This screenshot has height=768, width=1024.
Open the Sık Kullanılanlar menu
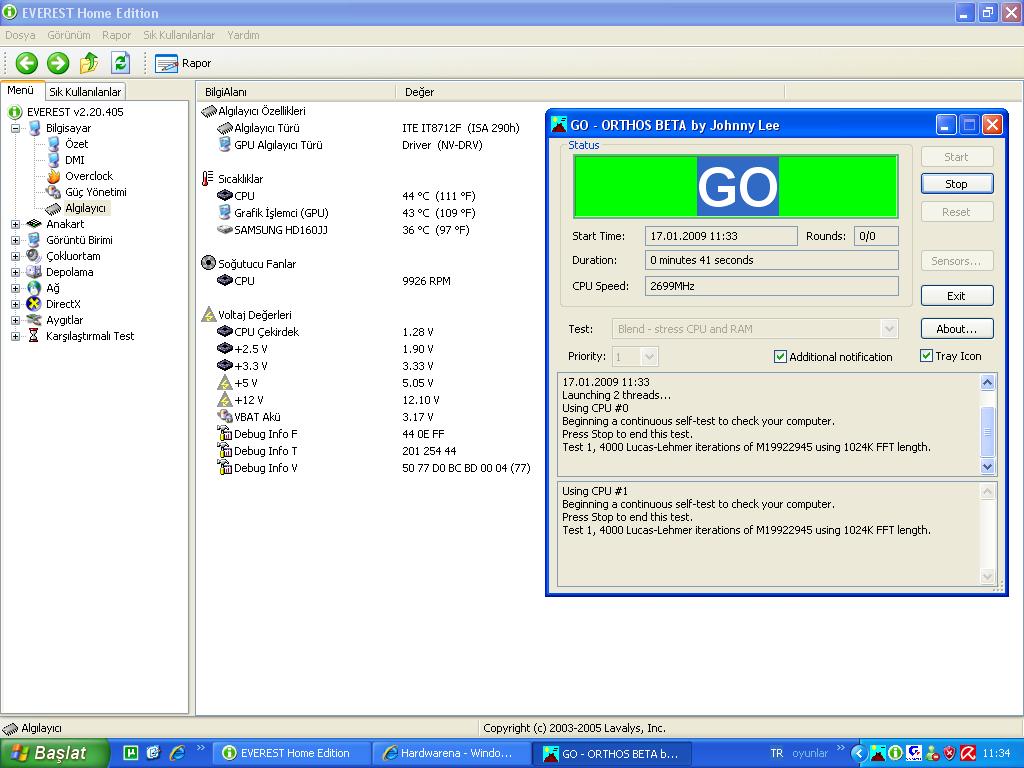(x=179, y=35)
